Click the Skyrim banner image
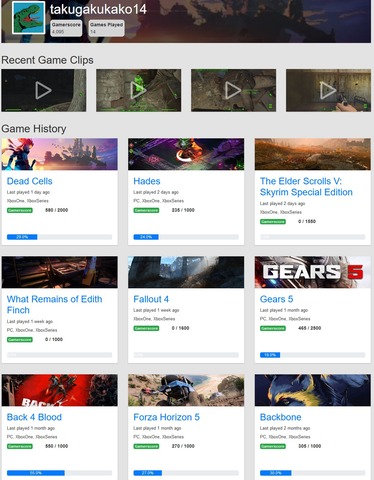 click(x=313, y=154)
